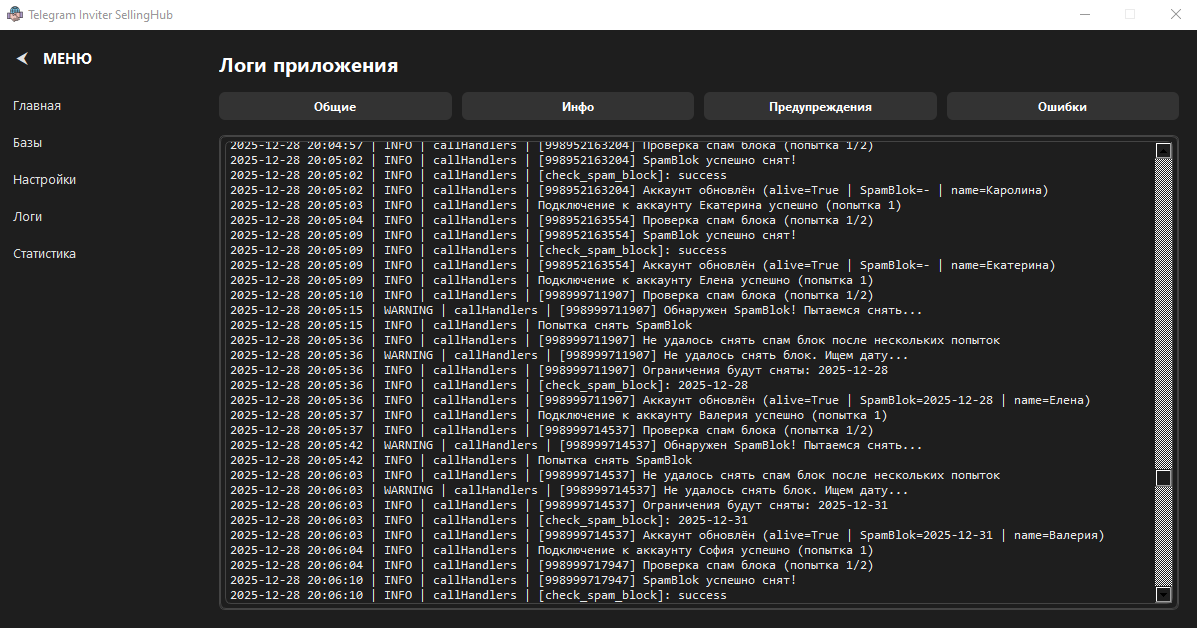Image resolution: width=1197 pixels, height=628 pixels.
Task: Click the scrollbar up arrow button
Action: click(1163, 150)
